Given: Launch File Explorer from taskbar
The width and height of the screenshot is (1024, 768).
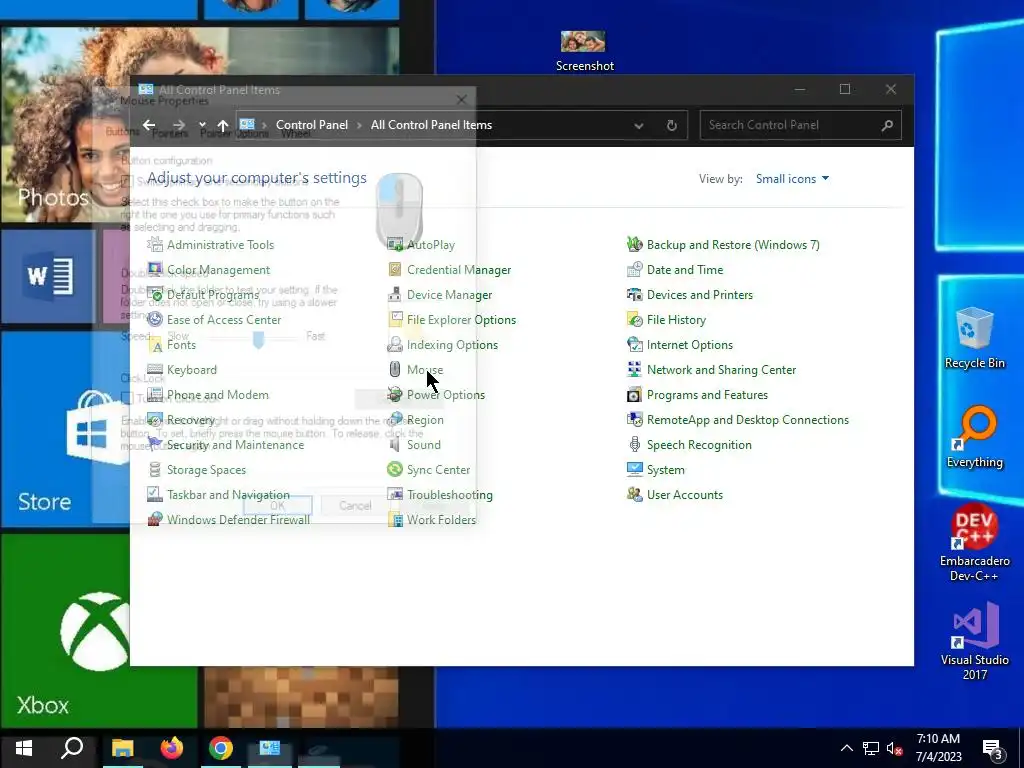Looking at the screenshot, I should [122, 748].
